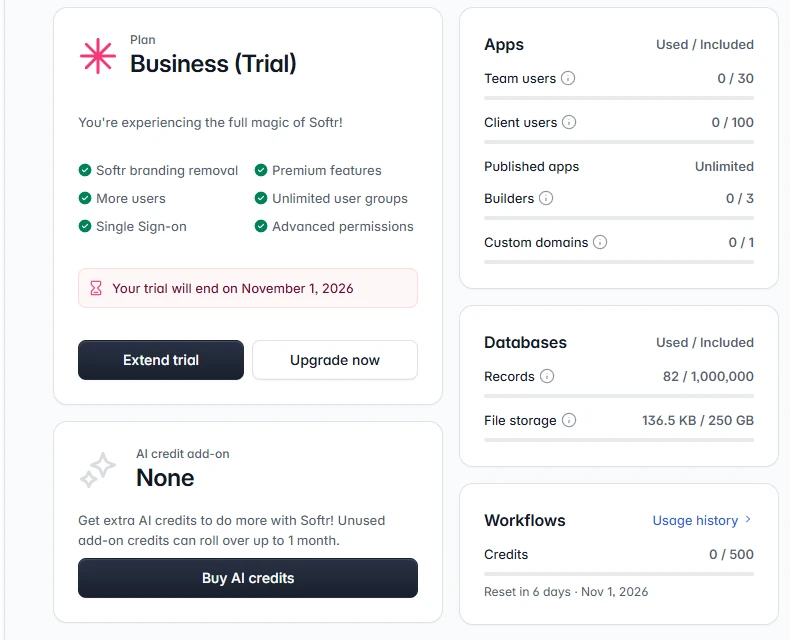Click the Builders usage bar
790x640 pixels.
[x=619, y=218]
